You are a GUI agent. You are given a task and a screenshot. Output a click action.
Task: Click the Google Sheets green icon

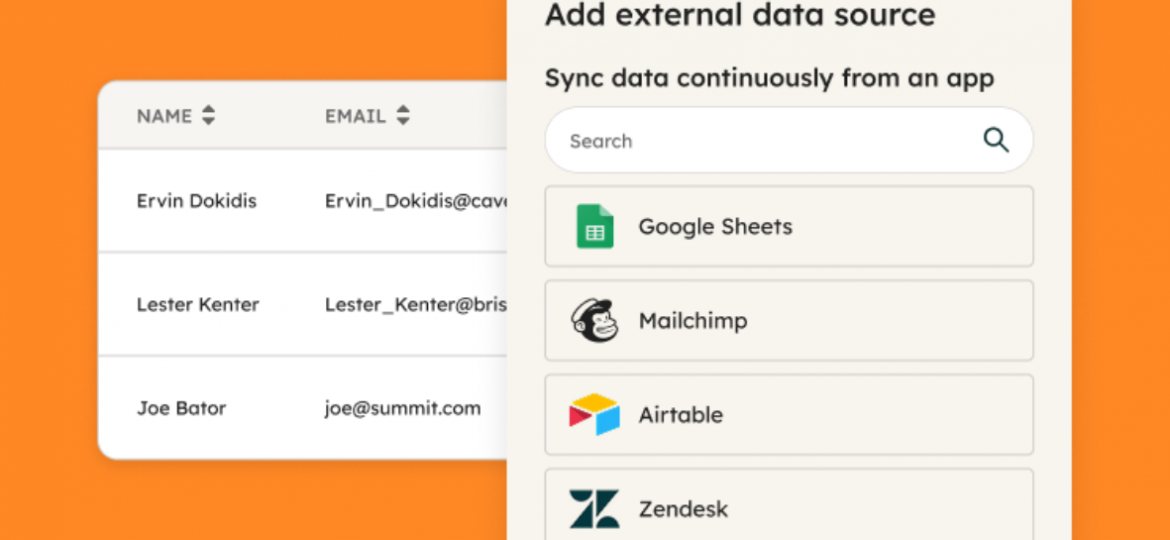pyautogui.click(x=594, y=226)
